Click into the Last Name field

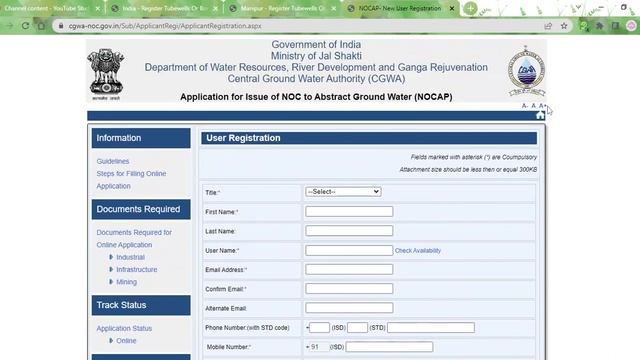349,231
